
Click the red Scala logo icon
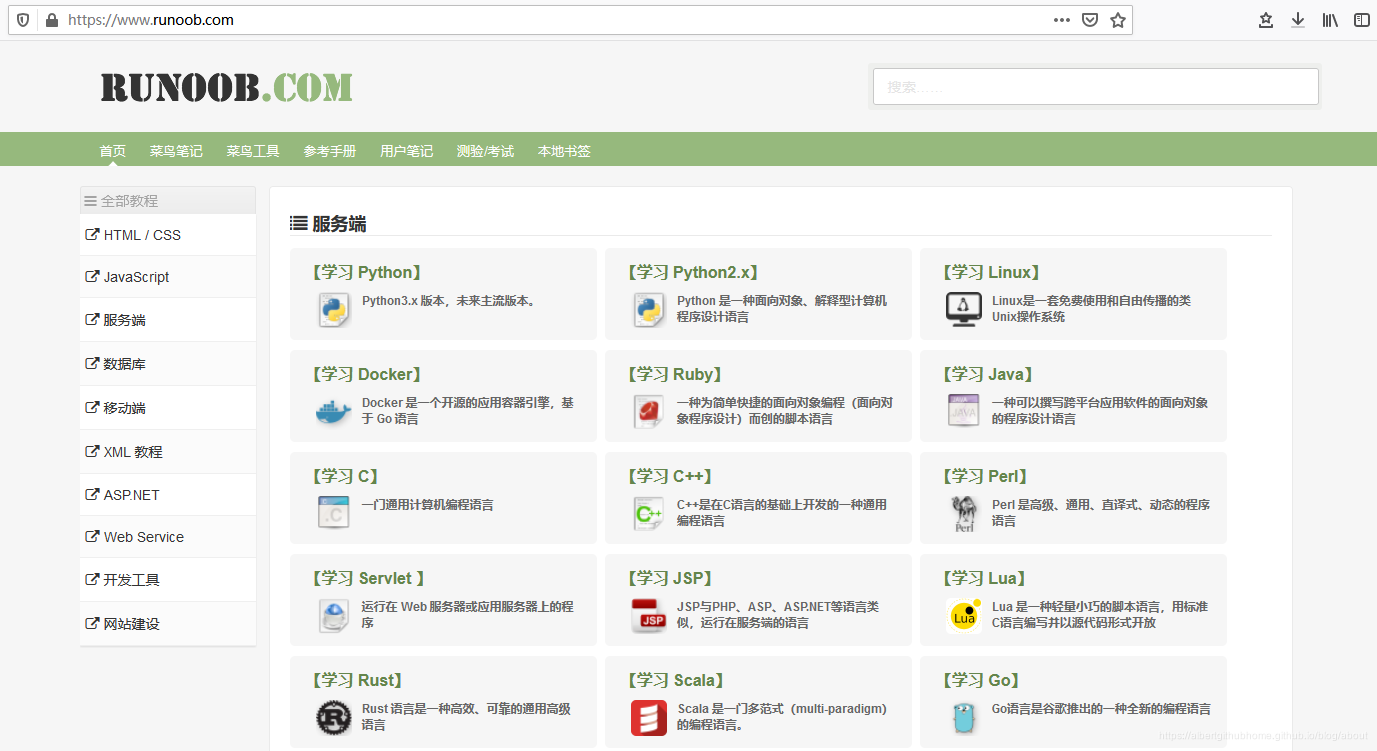[x=649, y=717]
